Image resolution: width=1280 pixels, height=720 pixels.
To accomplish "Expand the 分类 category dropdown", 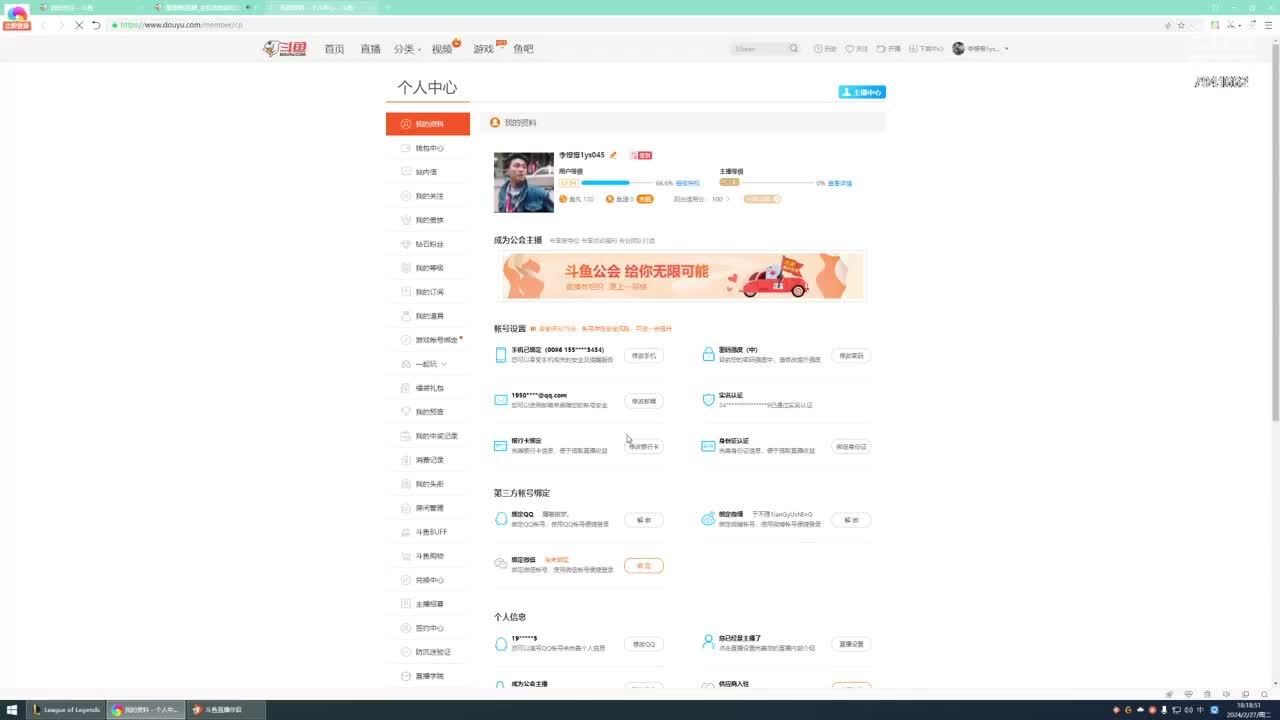I will click(406, 49).
